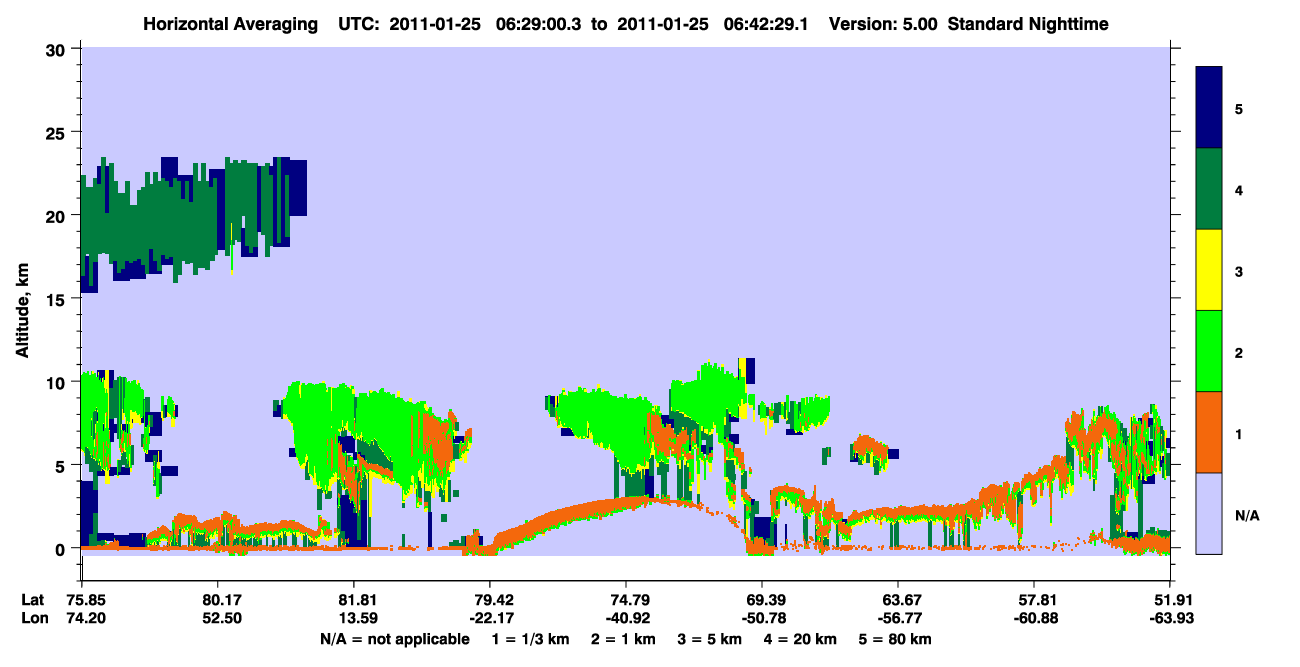Click legend text "N/A = not applicable"
The height and width of the screenshot is (667, 1300).
tap(394, 639)
